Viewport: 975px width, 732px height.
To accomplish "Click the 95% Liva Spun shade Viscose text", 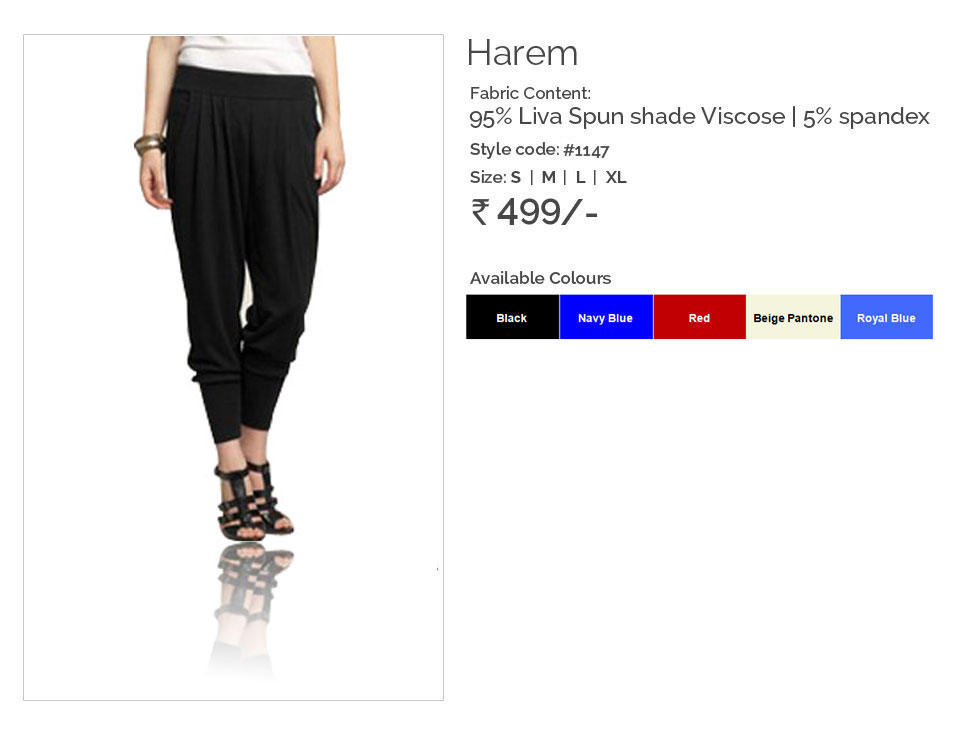I will (x=627, y=117).
